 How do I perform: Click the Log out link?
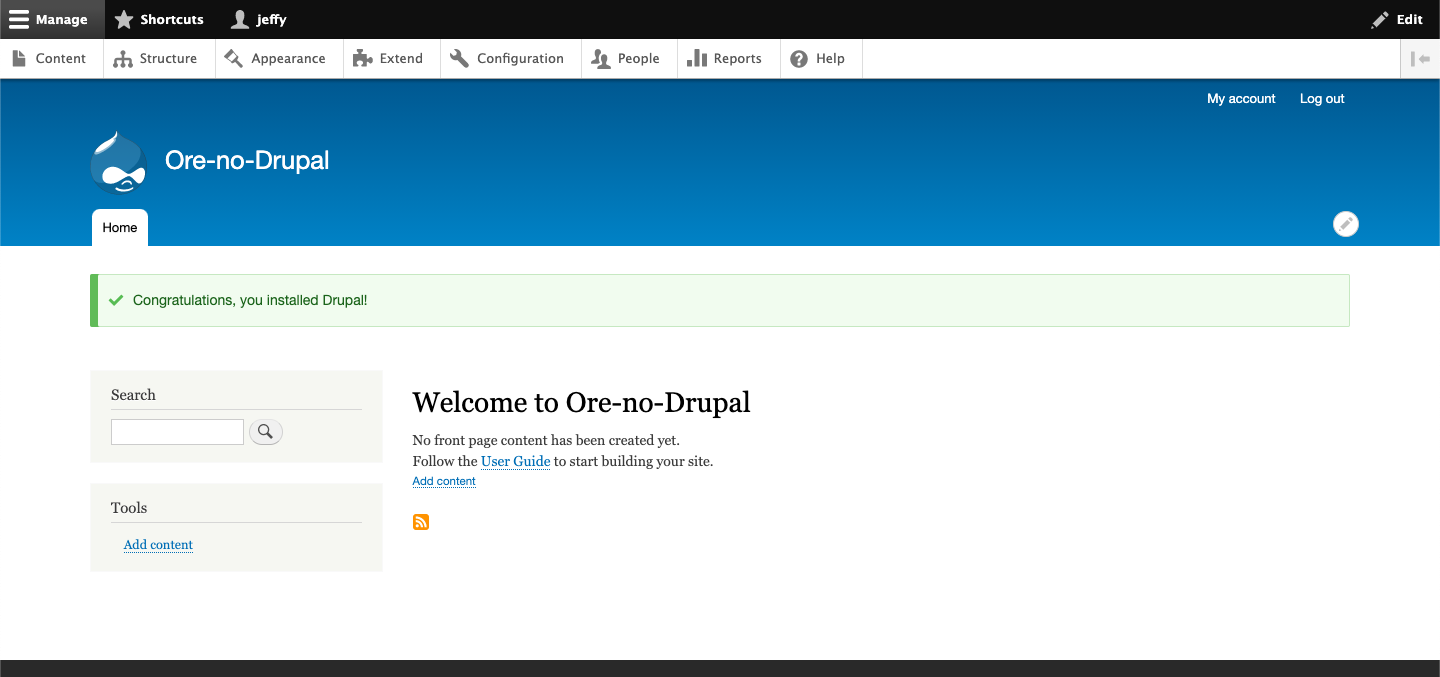1322,98
